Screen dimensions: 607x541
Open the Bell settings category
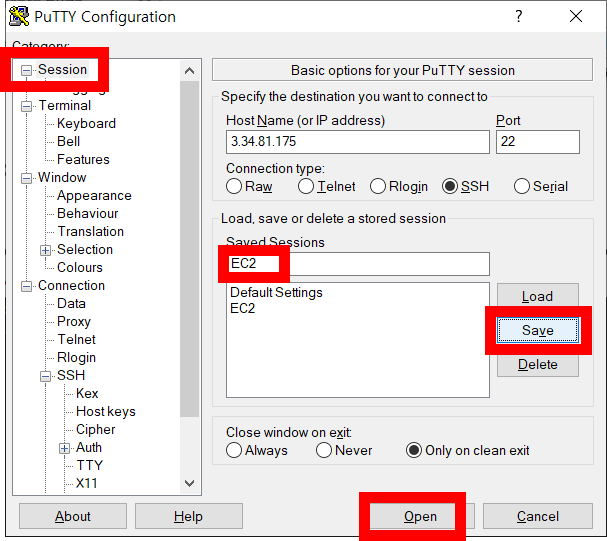coord(69,141)
